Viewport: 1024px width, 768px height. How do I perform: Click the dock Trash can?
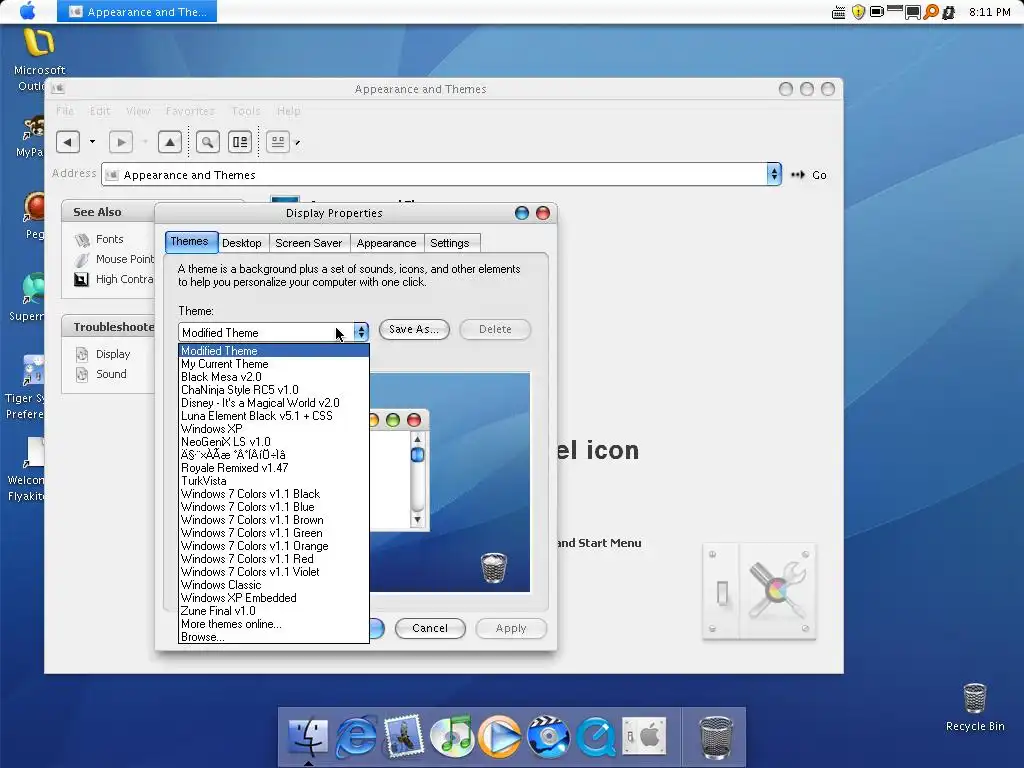(716, 737)
